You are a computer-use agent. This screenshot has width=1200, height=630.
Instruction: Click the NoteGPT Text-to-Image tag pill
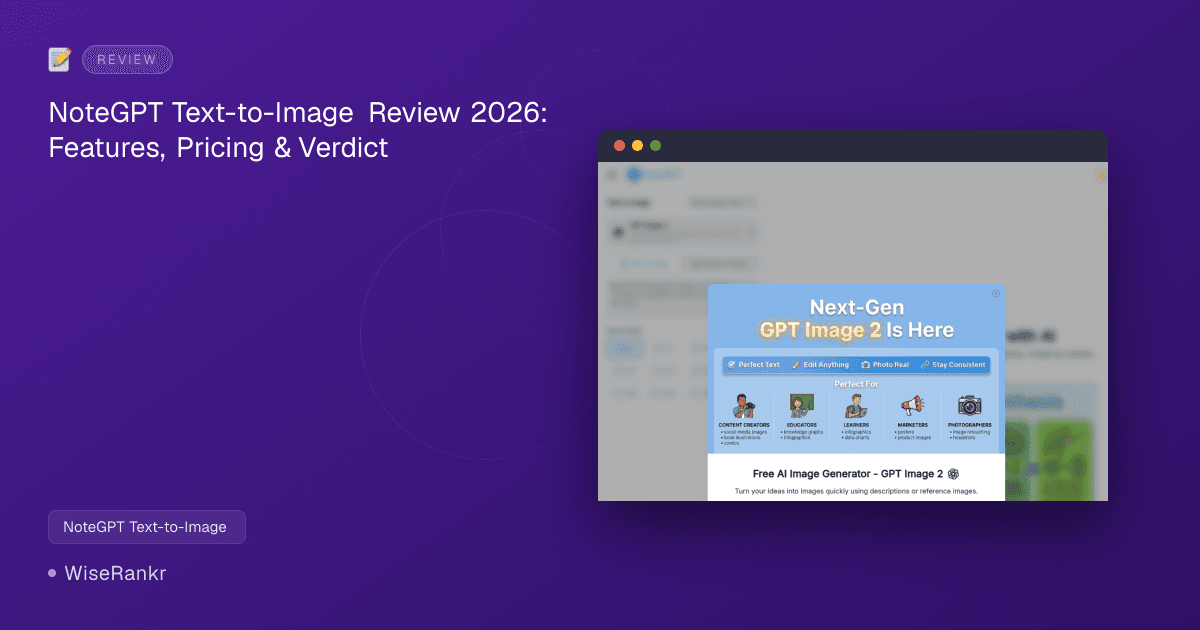pos(146,527)
